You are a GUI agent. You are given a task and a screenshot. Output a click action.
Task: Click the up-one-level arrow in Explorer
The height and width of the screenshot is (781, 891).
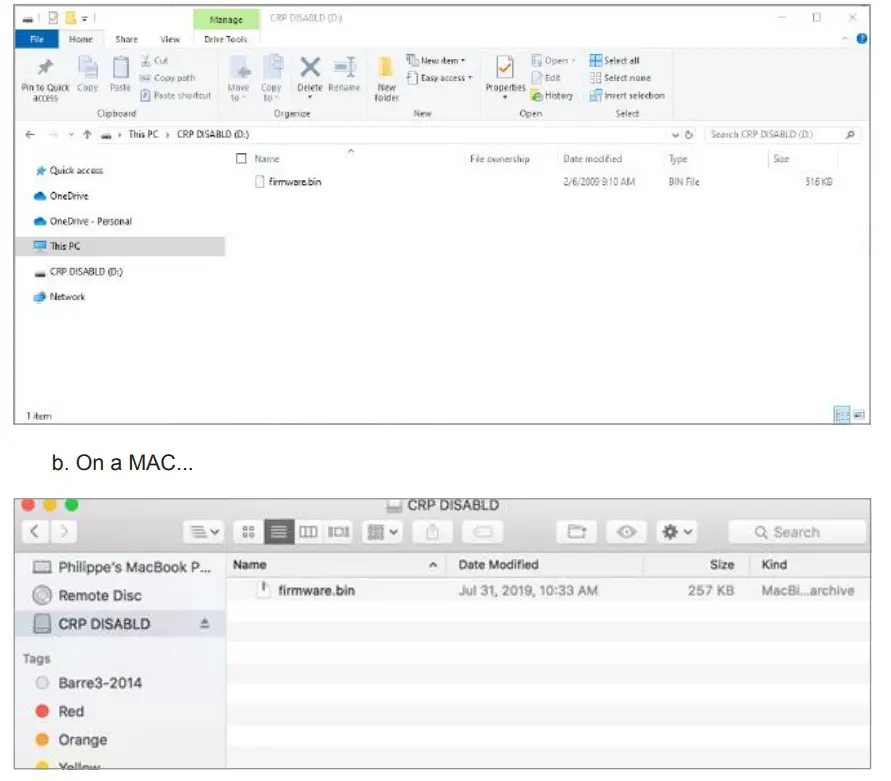pyautogui.click(x=87, y=135)
